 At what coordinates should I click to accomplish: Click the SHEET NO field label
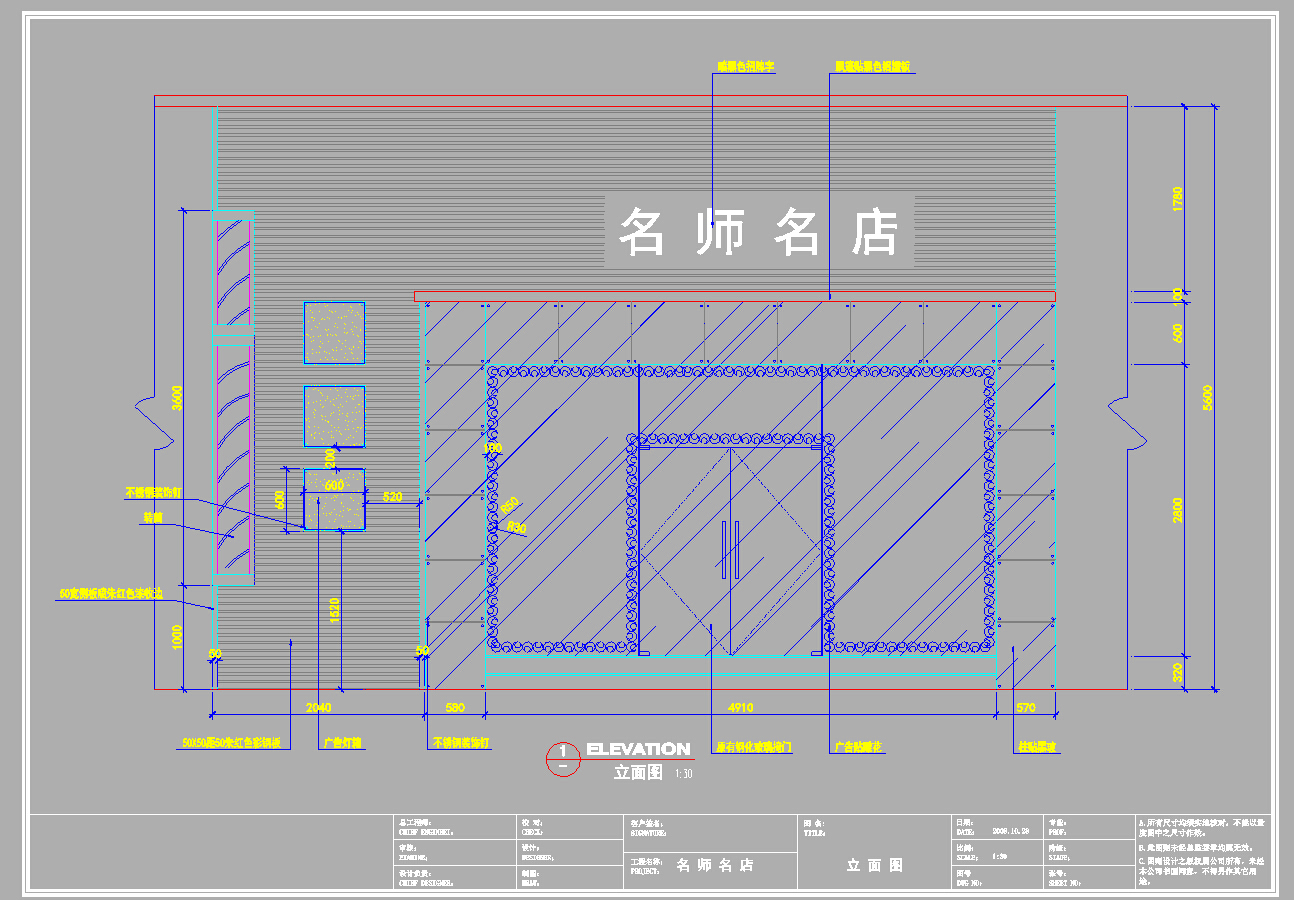click(x=1065, y=883)
